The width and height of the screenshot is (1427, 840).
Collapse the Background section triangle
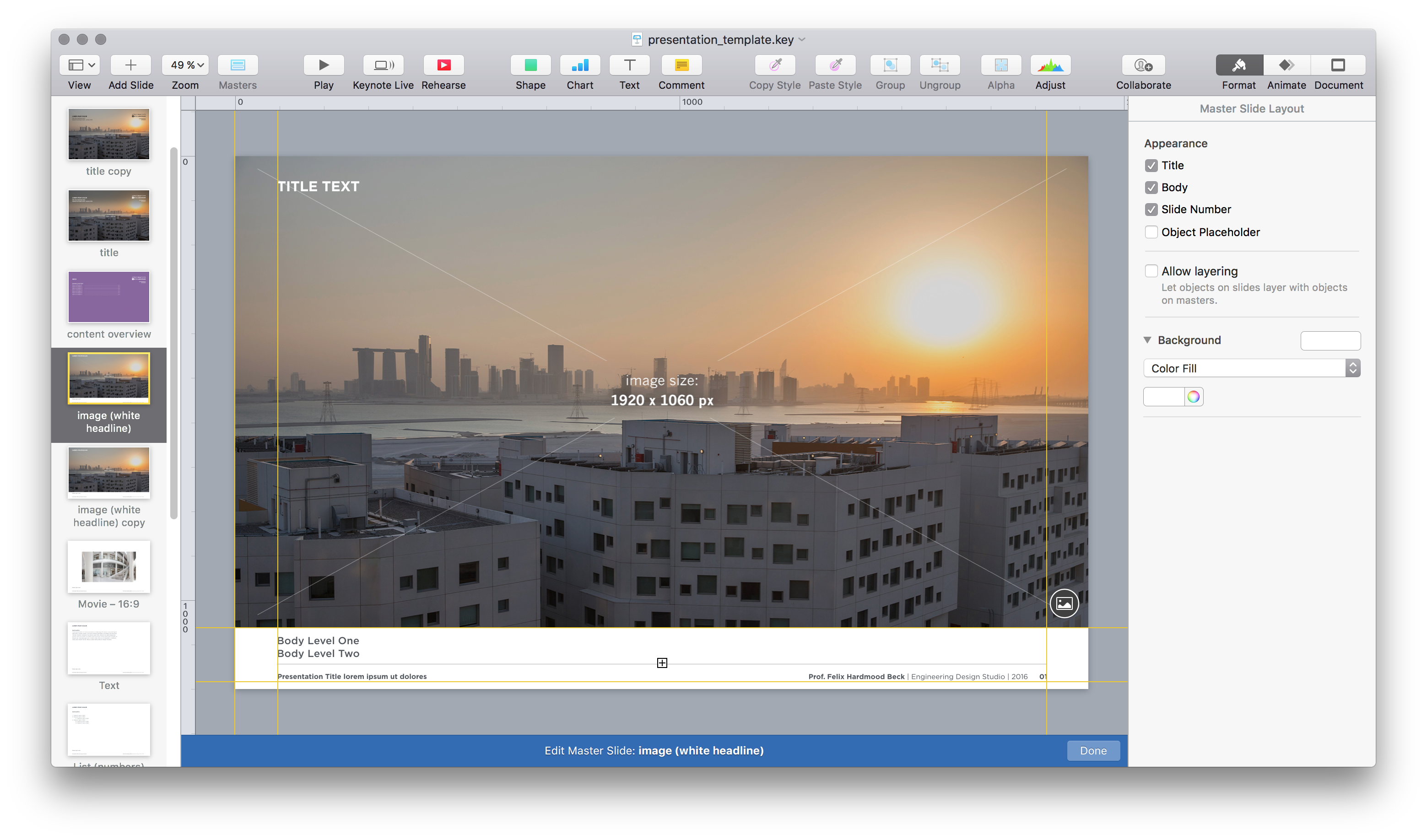click(x=1147, y=340)
